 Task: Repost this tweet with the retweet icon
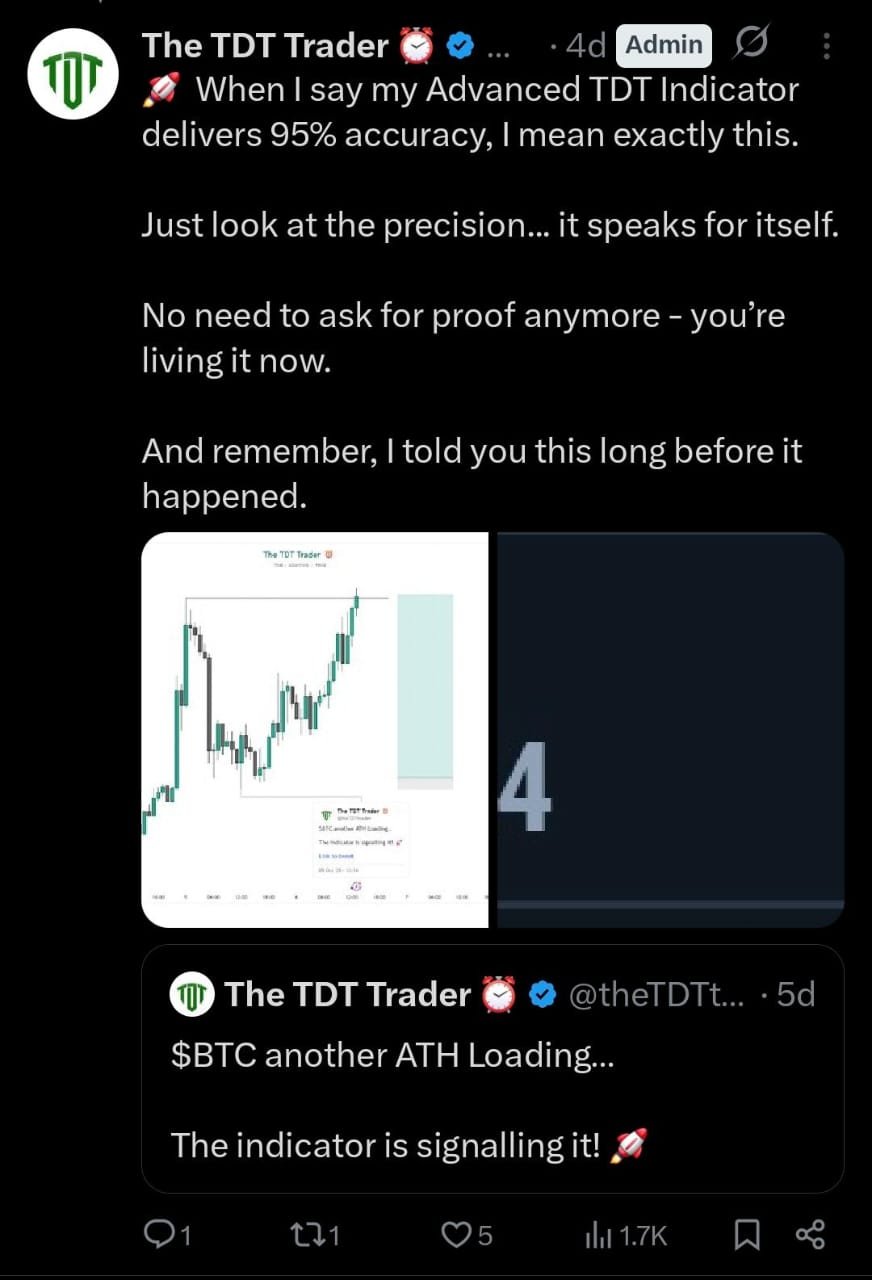click(x=307, y=1236)
